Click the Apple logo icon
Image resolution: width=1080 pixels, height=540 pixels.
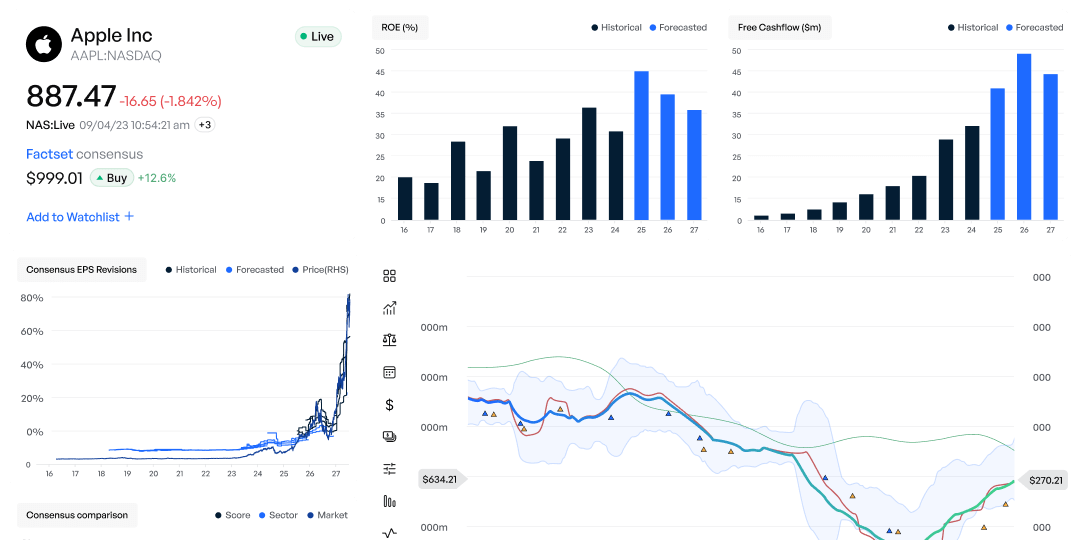pyautogui.click(x=43, y=45)
